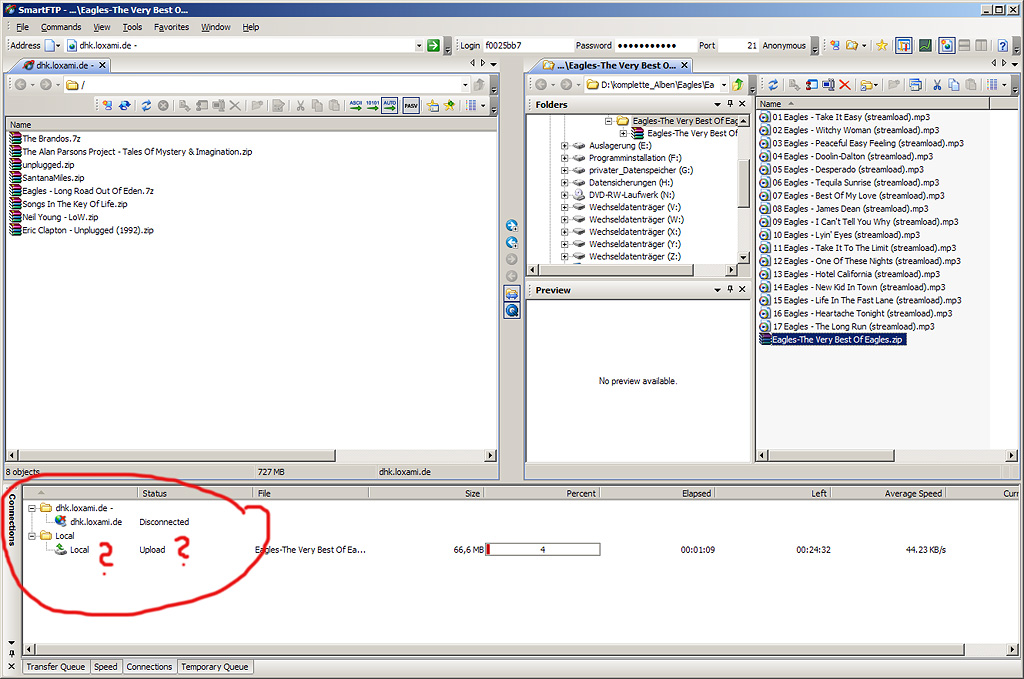Expand the Auslagerung (E:) drive node
The image size is (1024, 679).
pyautogui.click(x=564, y=145)
